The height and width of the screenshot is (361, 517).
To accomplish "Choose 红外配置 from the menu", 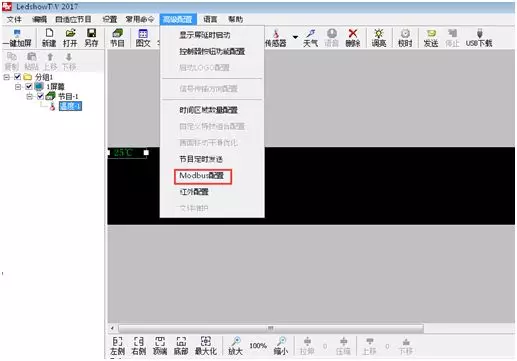I will [194, 192].
